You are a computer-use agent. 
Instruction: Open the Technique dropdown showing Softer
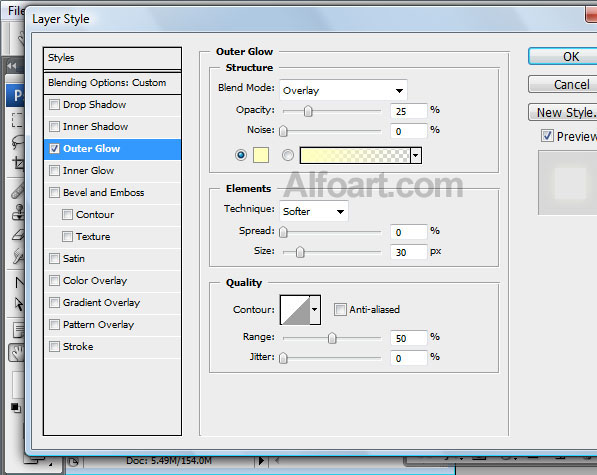click(x=314, y=211)
